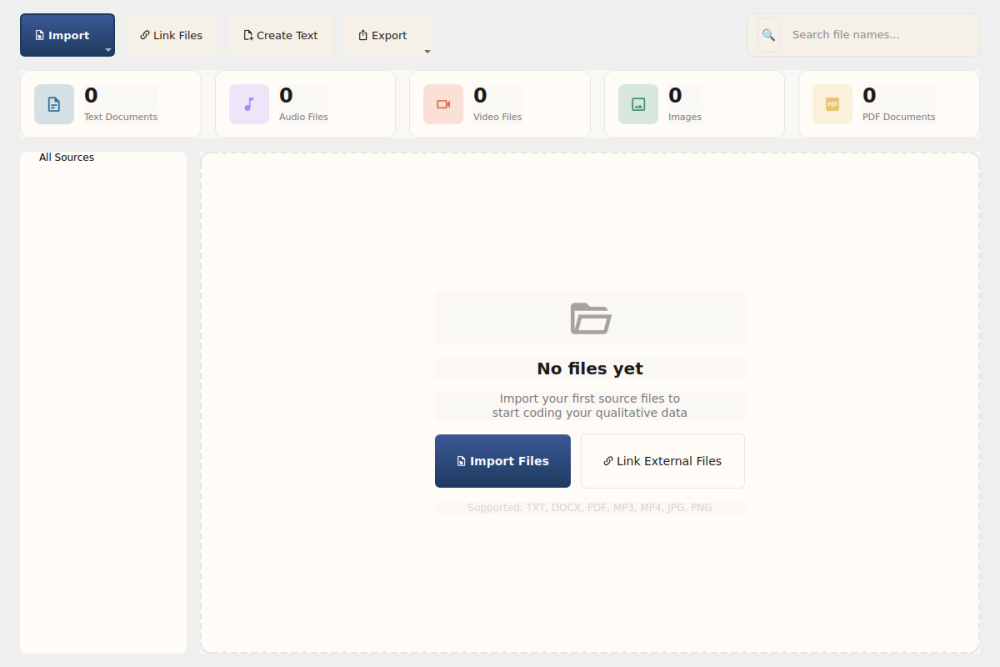This screenshot has height=667, width=1000.
Task: Click the upload icon on the Export button
Action: [x=362, y=34]
